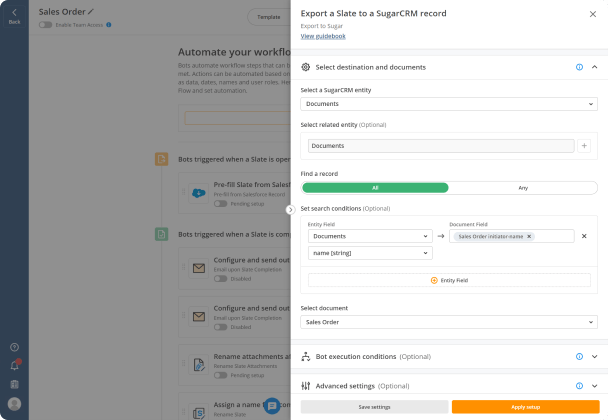Click the green Slate completed trigger icon
The image size is (608, 420).
pos(161,234)
